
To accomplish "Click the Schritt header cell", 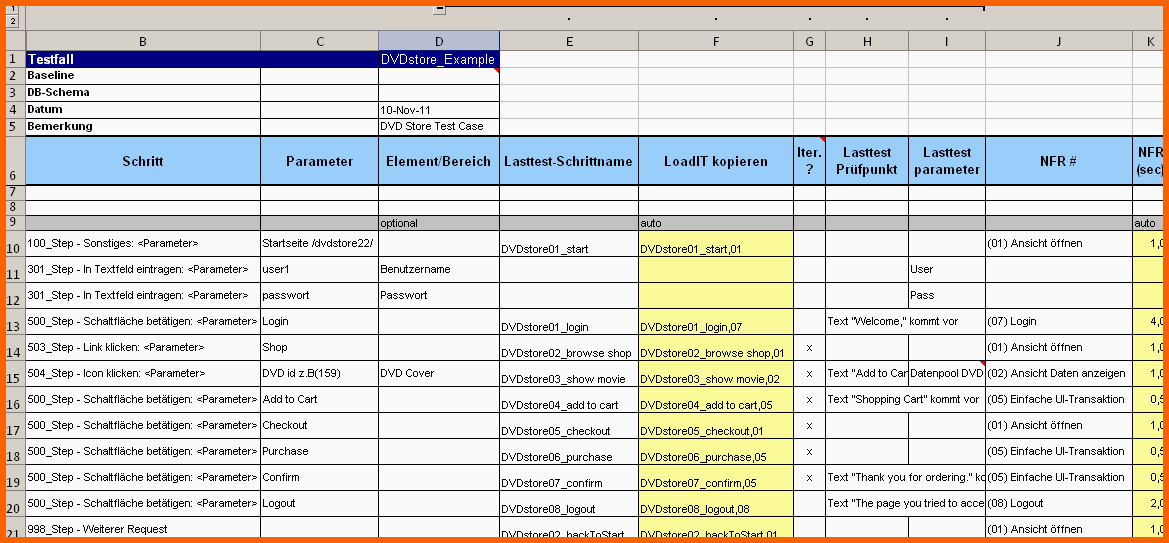I will pyautogui.click(x=143, y=161).
